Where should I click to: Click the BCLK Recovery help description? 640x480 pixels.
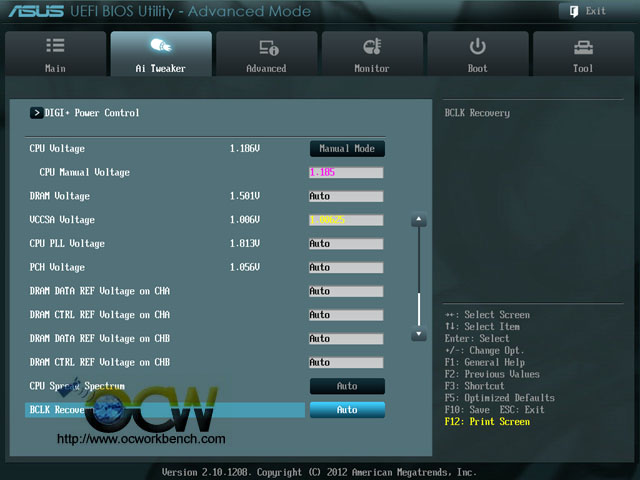tap(477, 113)
